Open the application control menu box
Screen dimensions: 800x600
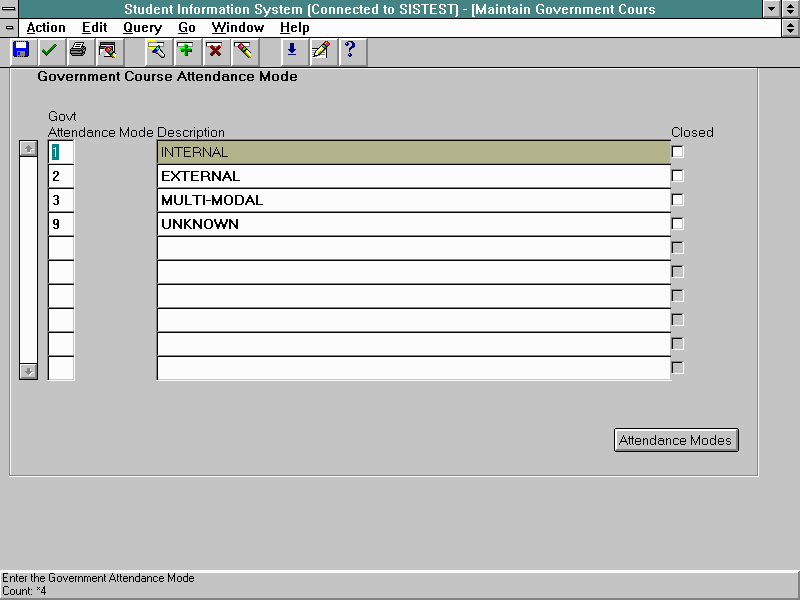pyautogui.click(x=9, y=9)
